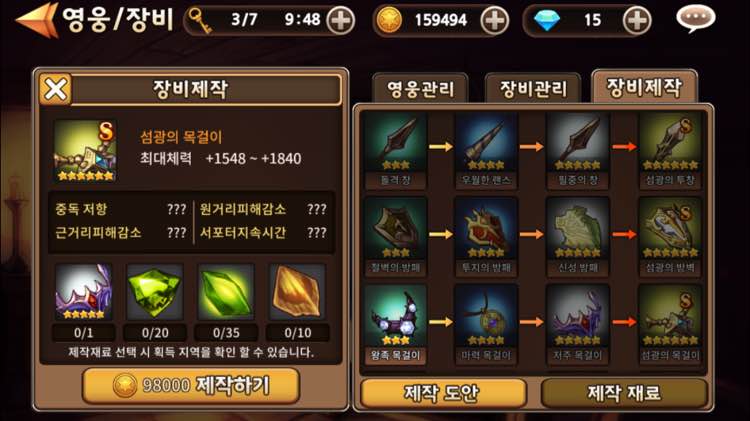Craft item with 98000 제작하기 button
The height and width of the screenshot is (421, 750).
click(191, 385)
